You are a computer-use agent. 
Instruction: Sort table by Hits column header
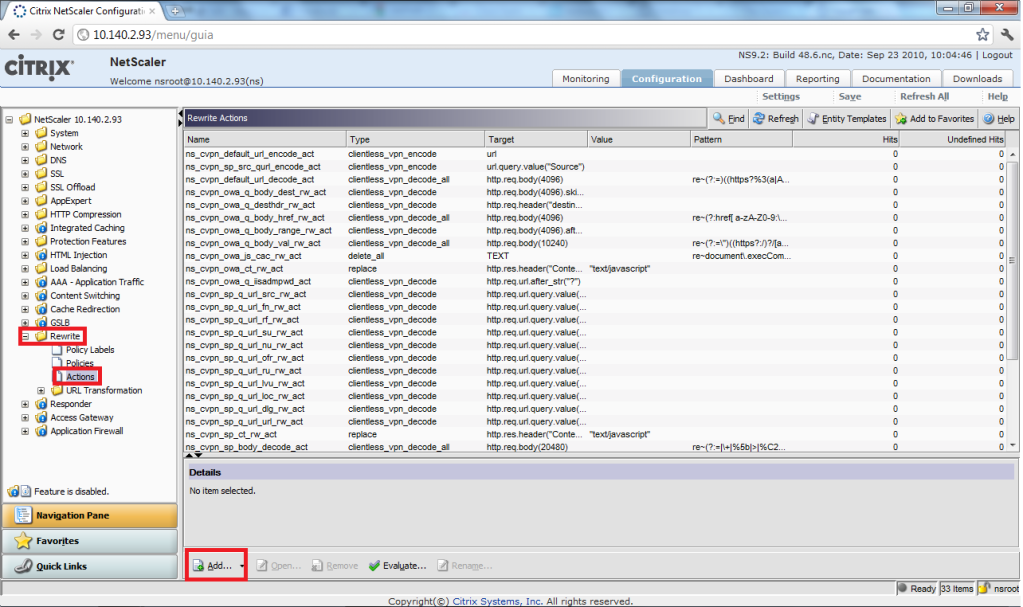coord(846,139)
